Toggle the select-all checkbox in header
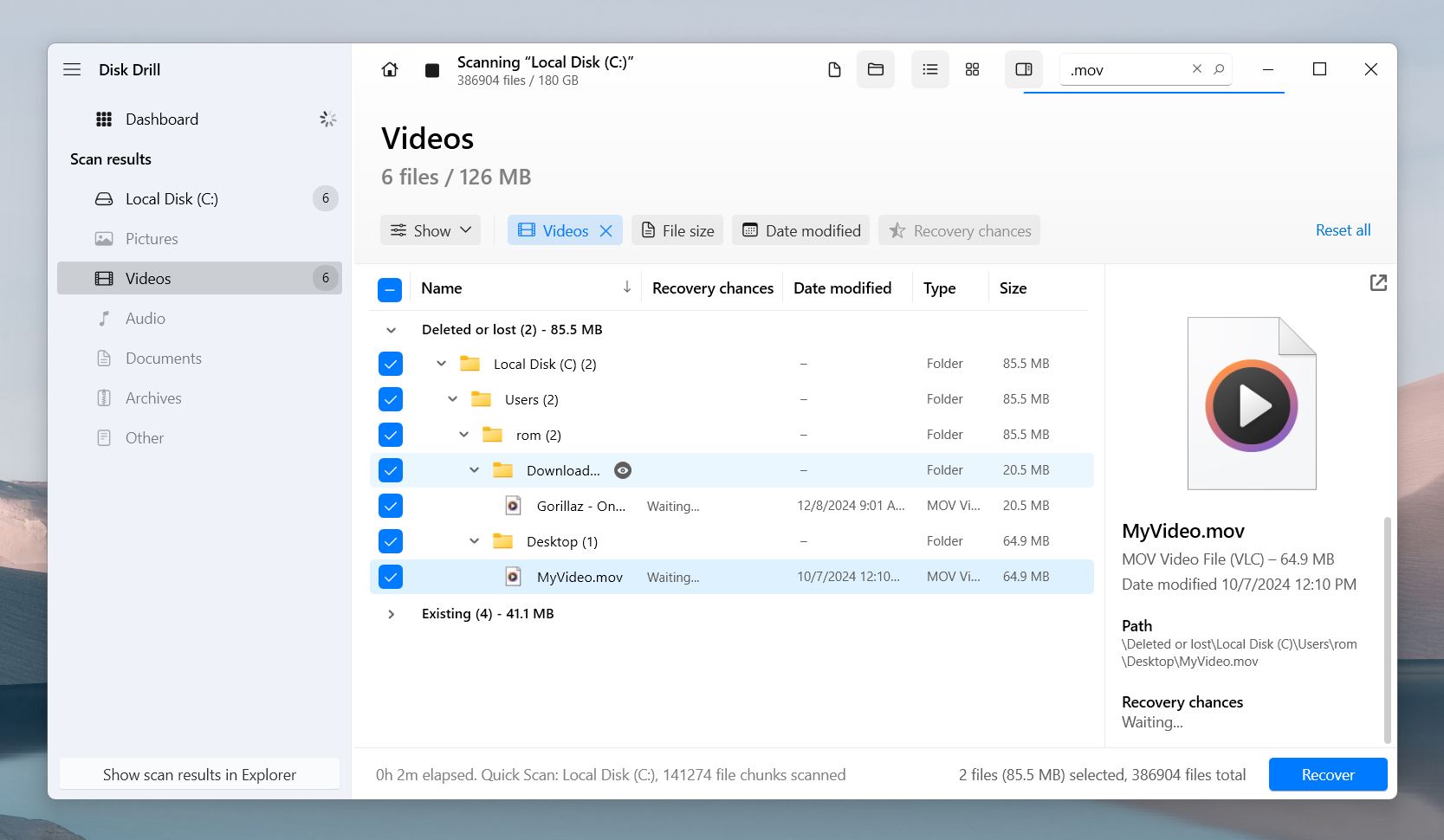 click(x=390, y=289)
